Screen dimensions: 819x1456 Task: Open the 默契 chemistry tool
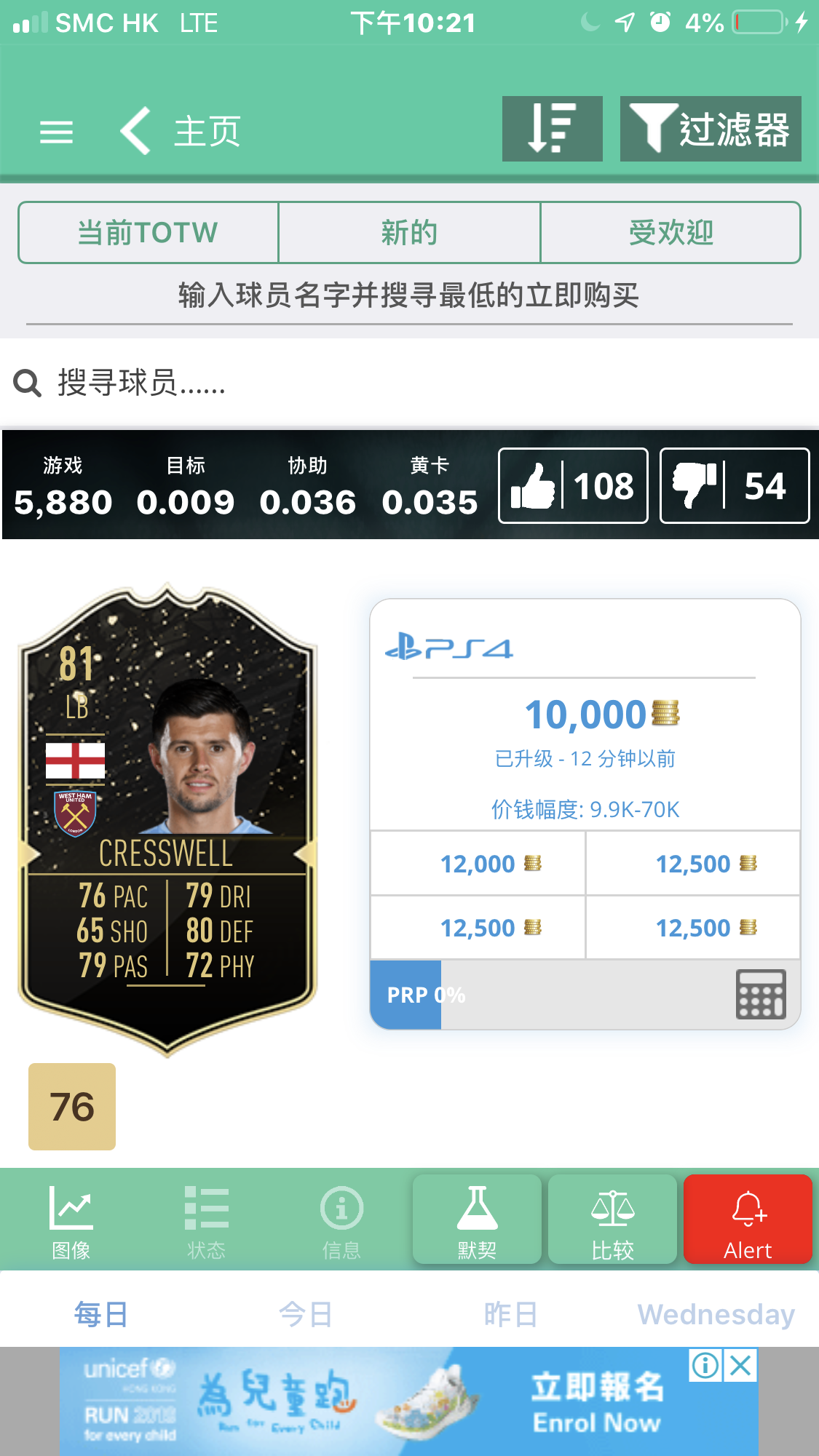(x=477, y=1219)
